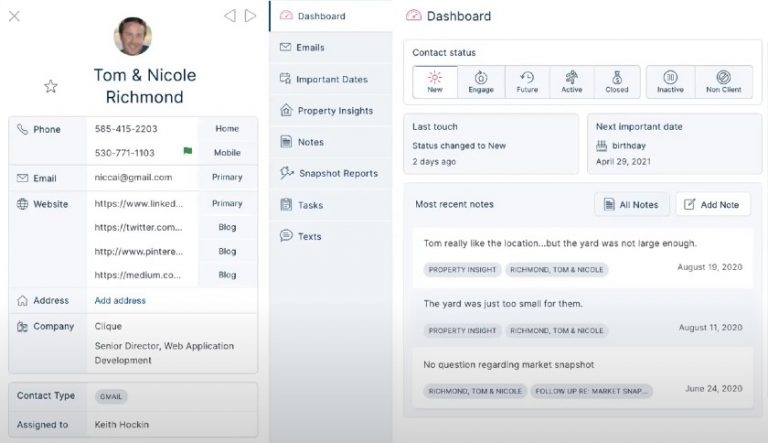Viewport: 768px width, 443px height.
Task: Mark contact status as Closed
Action: coord(617,82)
